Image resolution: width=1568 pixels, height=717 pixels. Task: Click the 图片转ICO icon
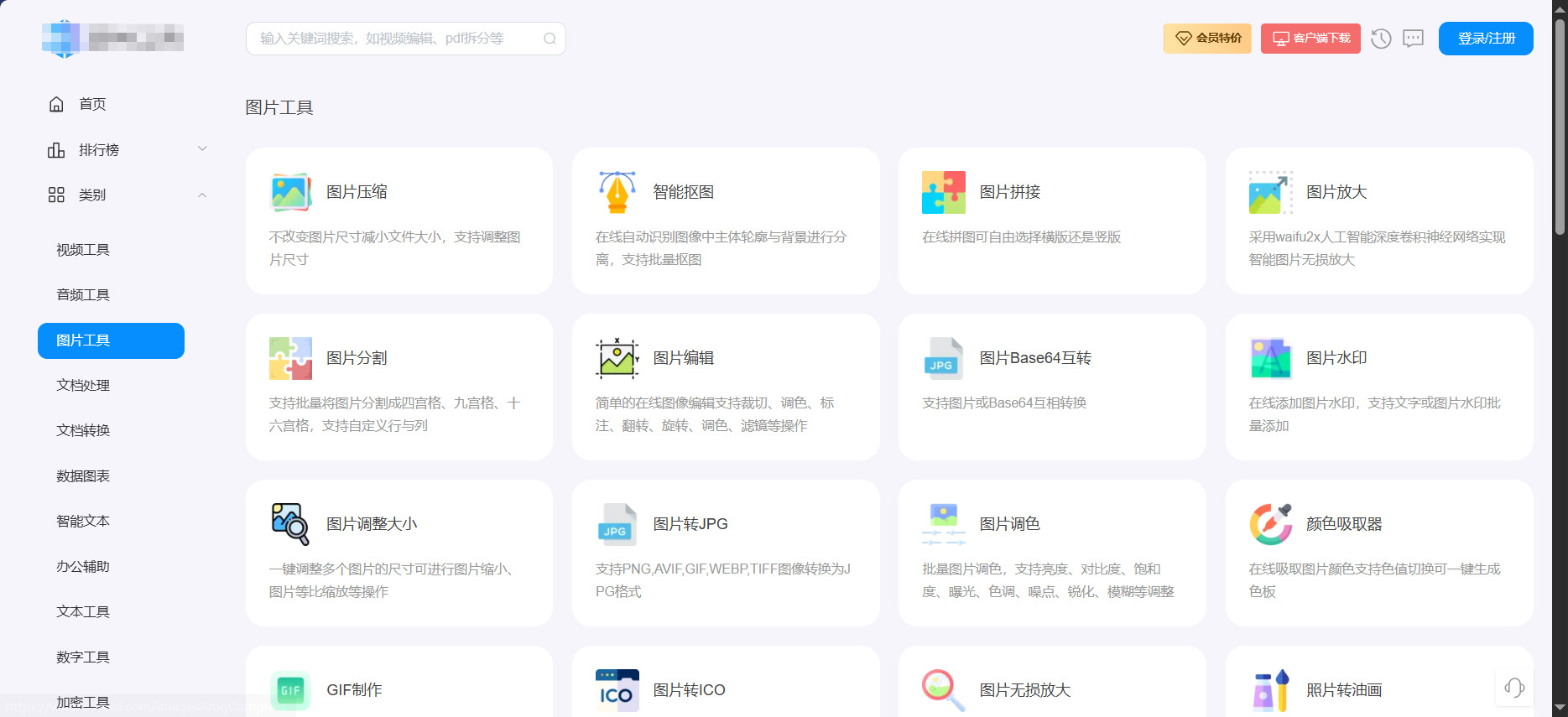617,690
